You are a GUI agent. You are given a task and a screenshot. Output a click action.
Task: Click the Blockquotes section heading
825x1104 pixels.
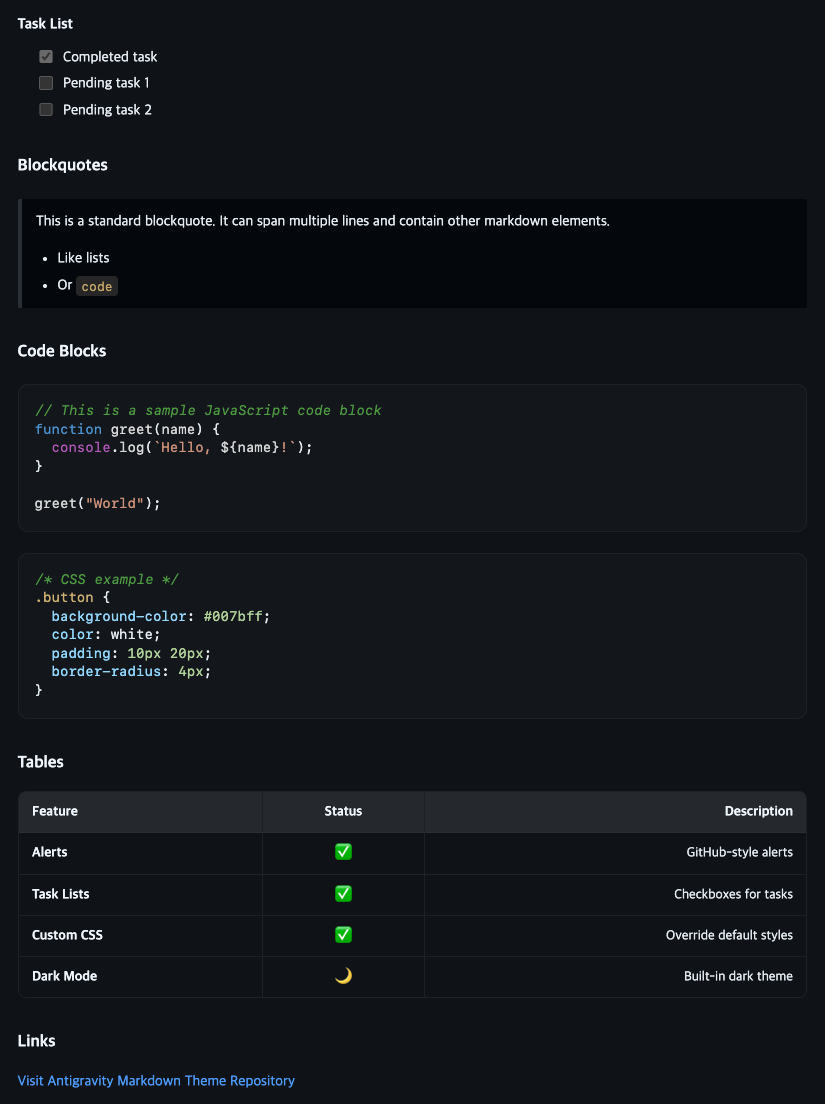tap(63, 165)
